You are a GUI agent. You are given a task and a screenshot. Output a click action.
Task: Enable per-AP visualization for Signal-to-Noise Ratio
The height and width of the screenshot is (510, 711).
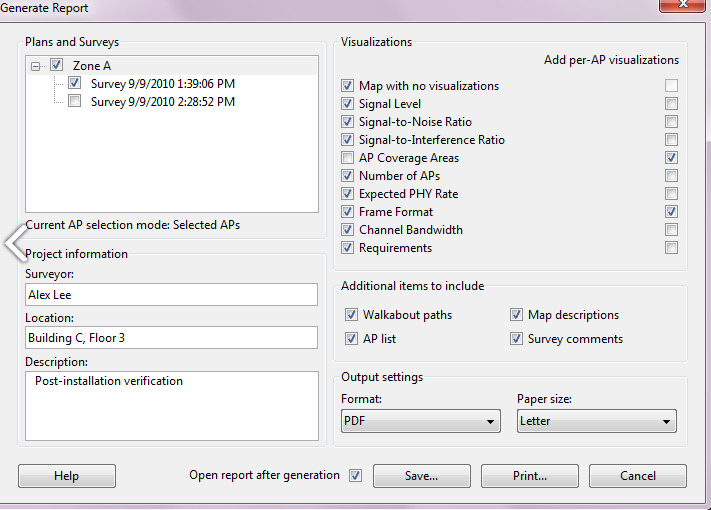point(672,121)
